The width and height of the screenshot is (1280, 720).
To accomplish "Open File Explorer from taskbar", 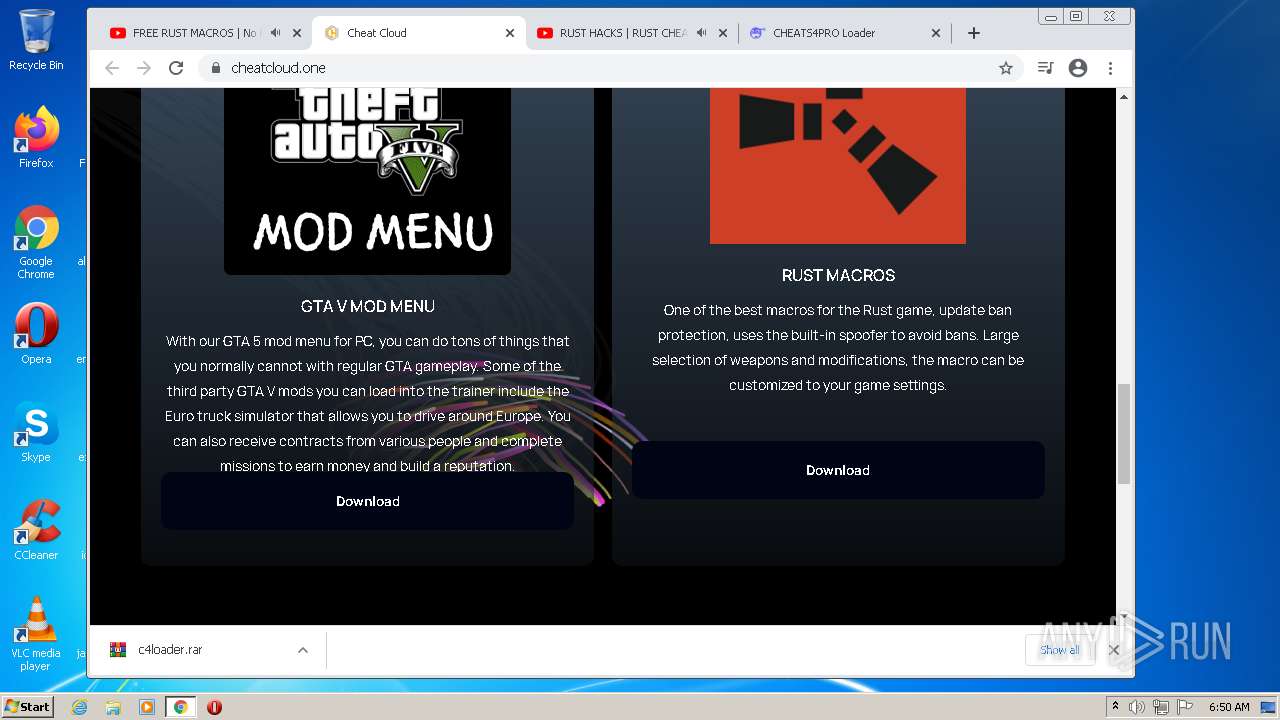I will click(x=113, y=707).
